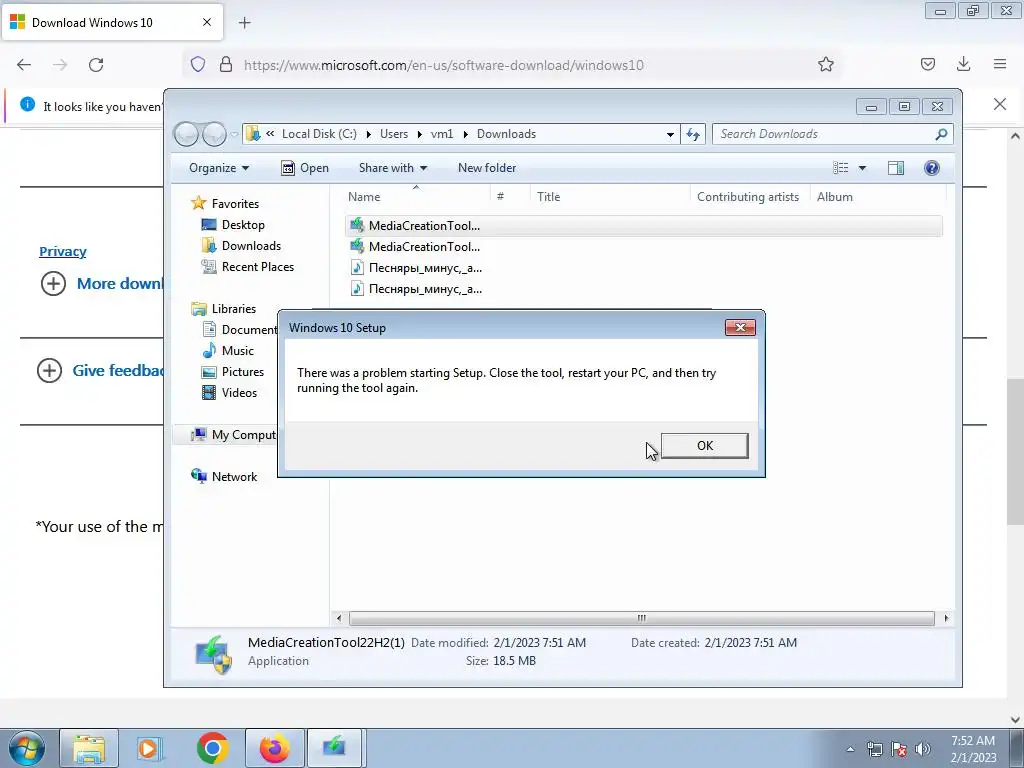The width and height of the screenshot is (1024, 768).
Task: Click the horizontal scrollbar in the file list
Action: coord(641,618)
